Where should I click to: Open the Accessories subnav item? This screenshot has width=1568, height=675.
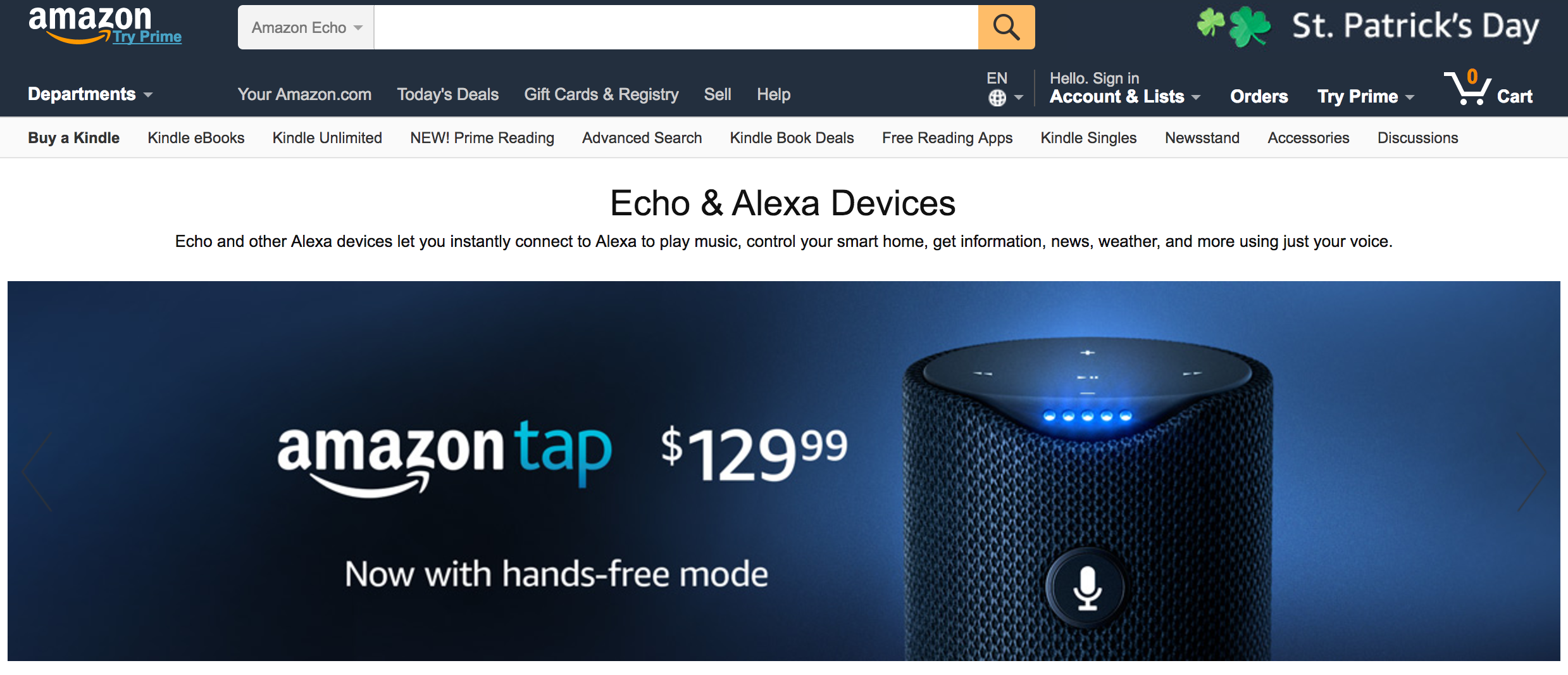tap(1308, 138)
